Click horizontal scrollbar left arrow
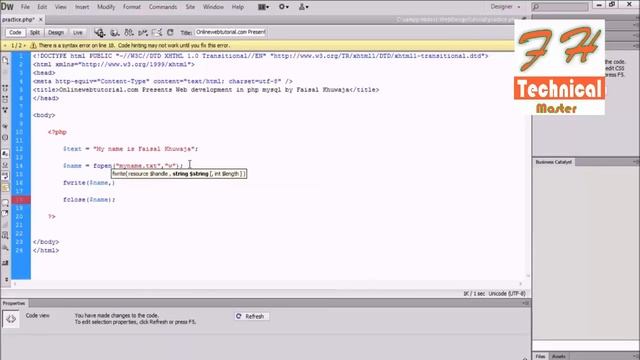The image size is (640, 360). (15, 284)
